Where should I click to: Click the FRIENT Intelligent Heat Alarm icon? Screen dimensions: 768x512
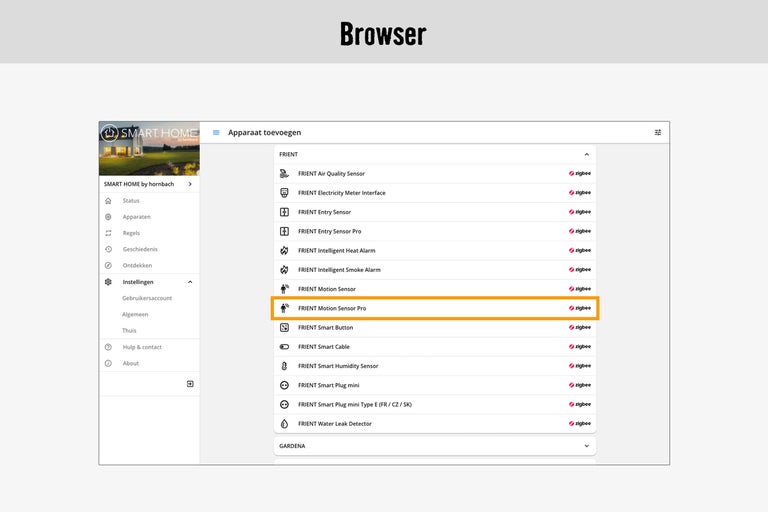point(284,250)
